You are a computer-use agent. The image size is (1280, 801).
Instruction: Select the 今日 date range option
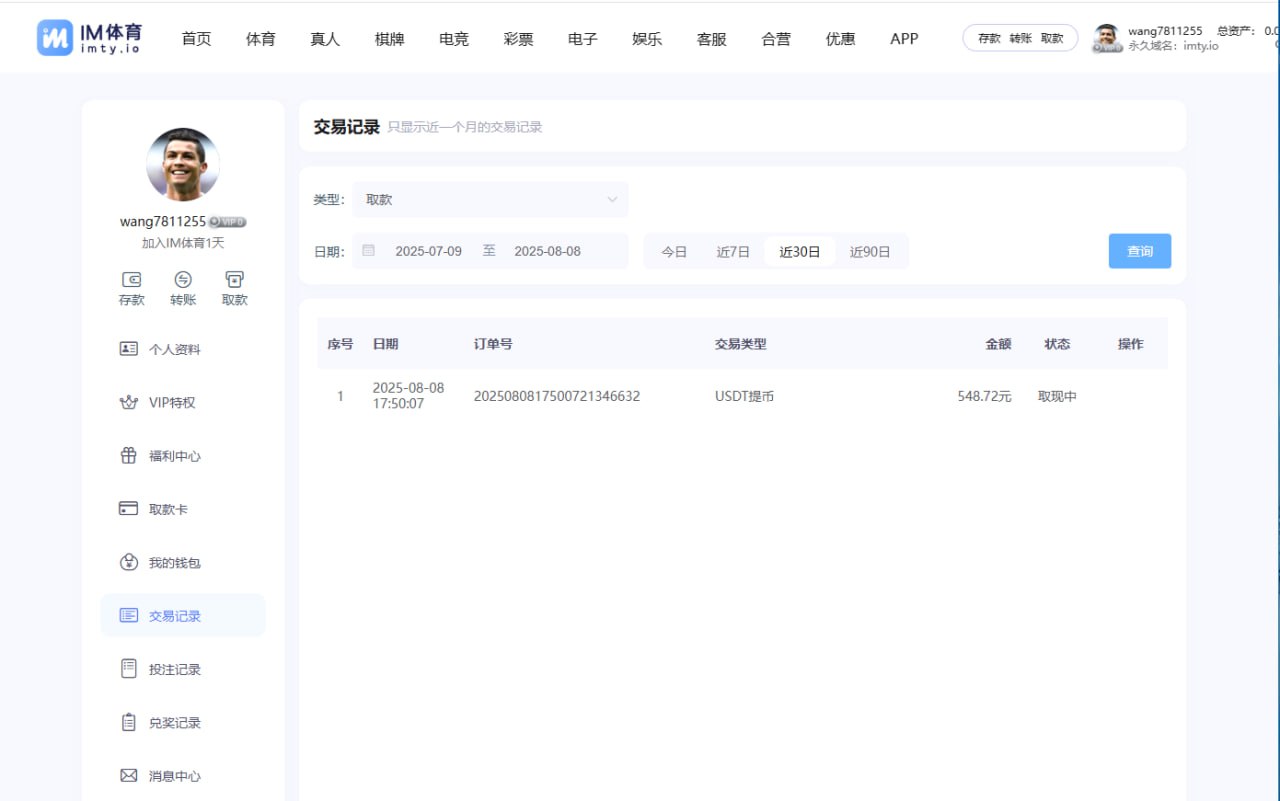pos(674,252)
